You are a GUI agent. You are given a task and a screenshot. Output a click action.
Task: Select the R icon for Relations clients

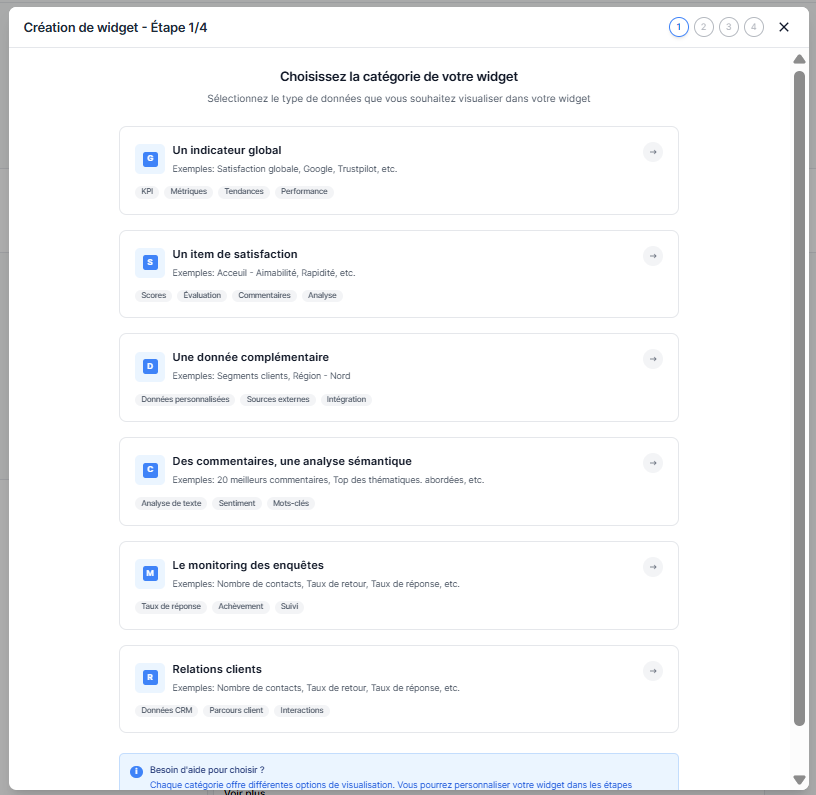pos(150,677)
